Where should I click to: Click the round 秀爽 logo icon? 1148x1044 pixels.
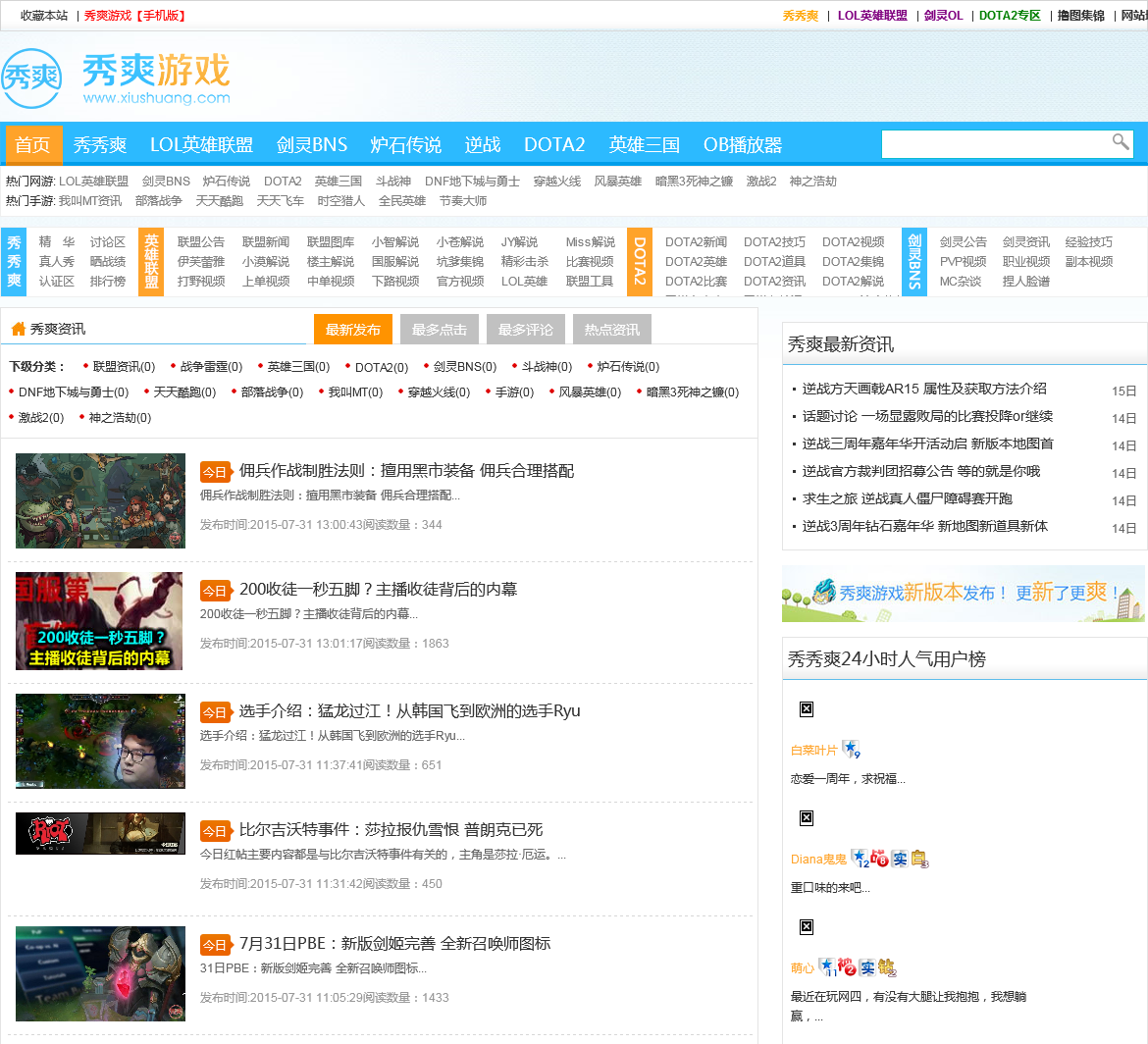(x=30, y=78)
